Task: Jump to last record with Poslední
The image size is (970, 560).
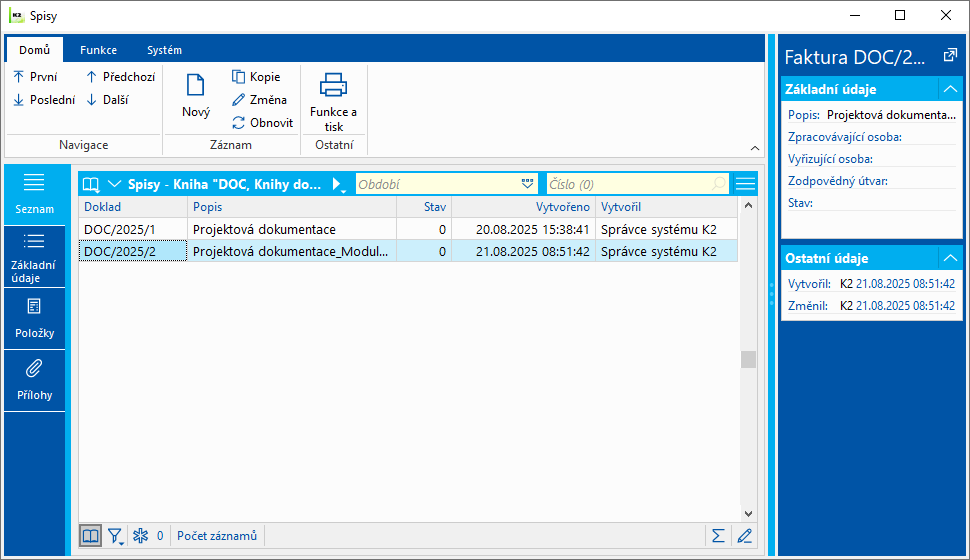Action: click(x=44, y=100)
